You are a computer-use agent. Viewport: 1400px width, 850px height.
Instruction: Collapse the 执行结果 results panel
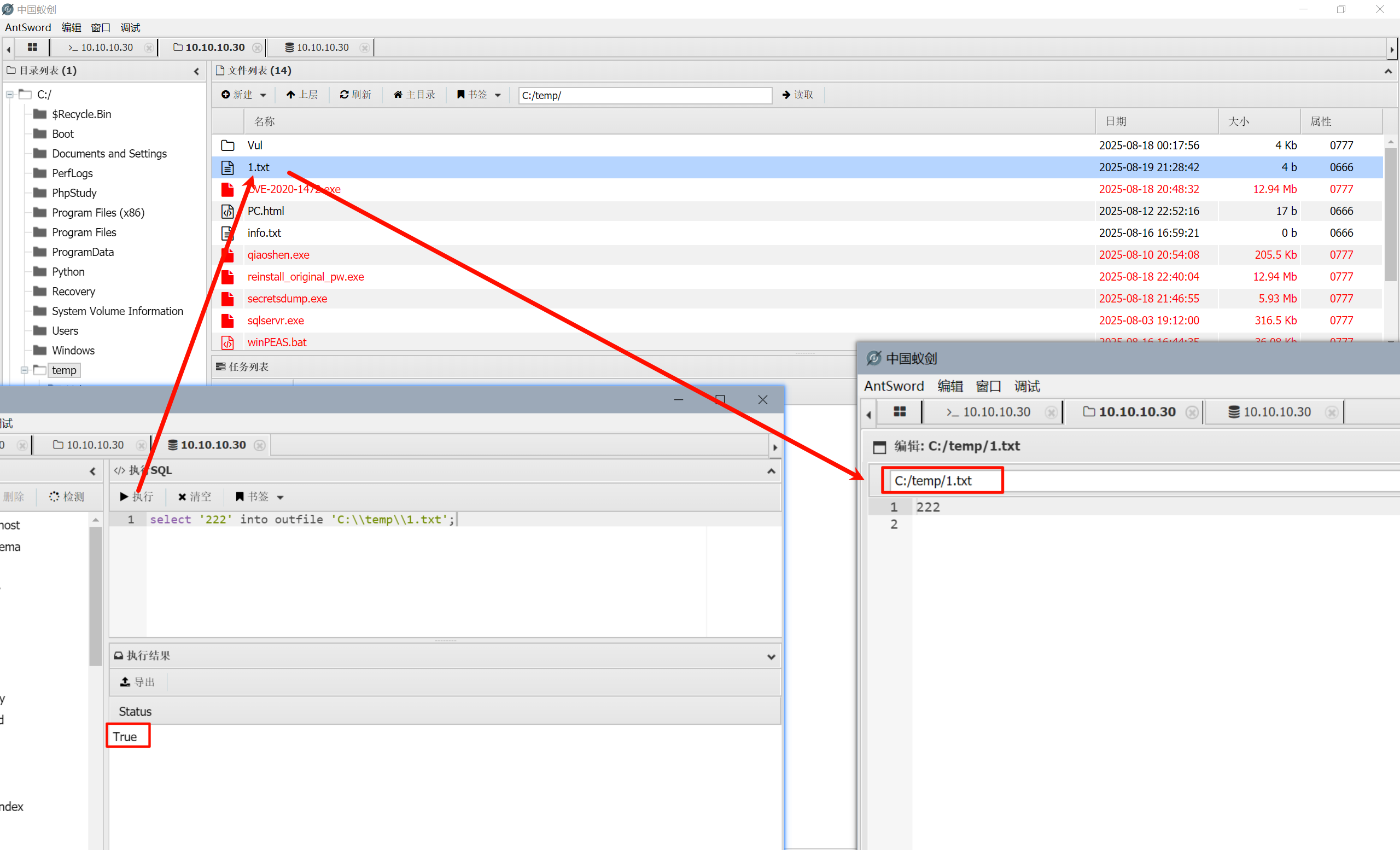tap(771, 656)
